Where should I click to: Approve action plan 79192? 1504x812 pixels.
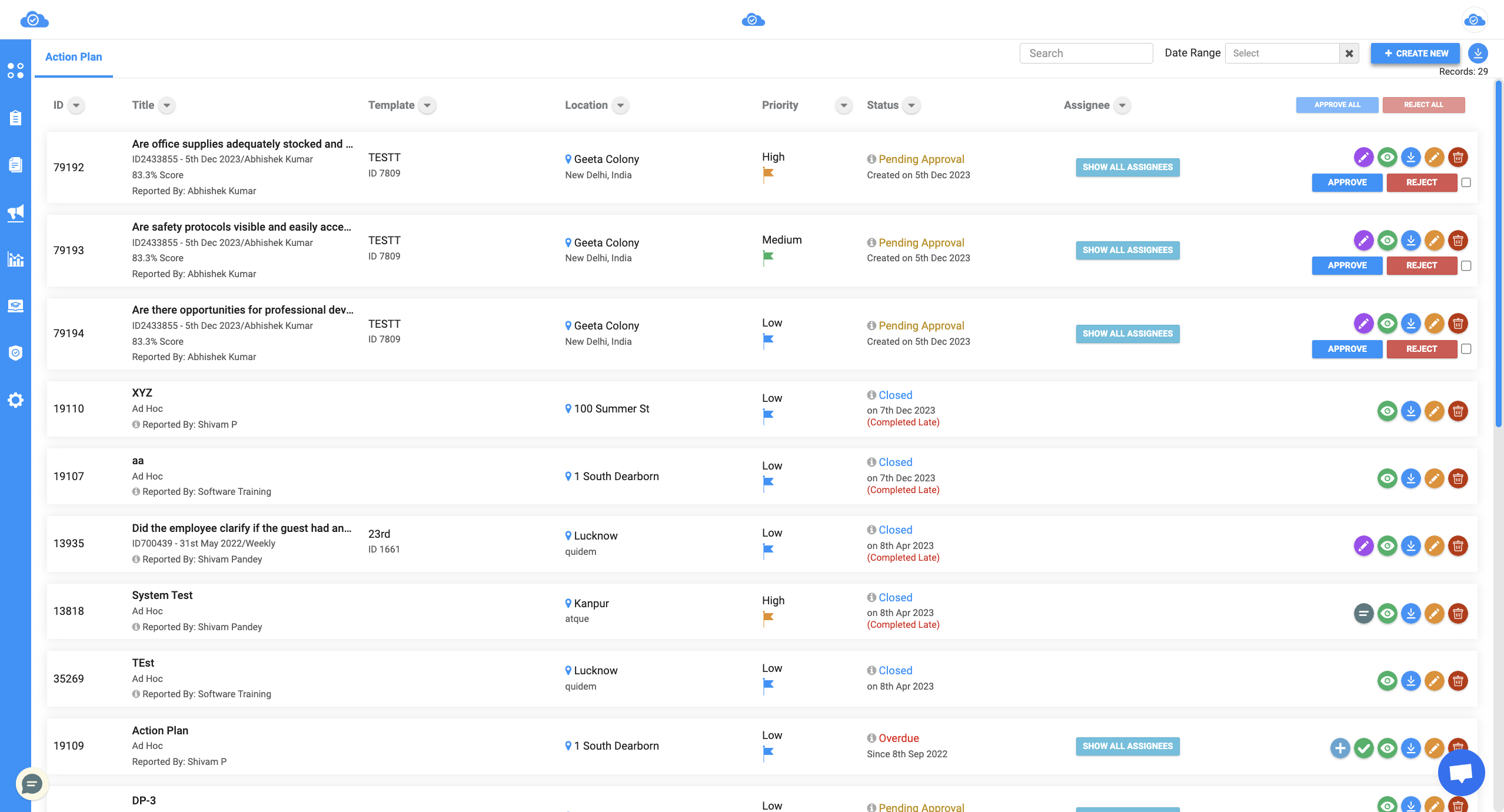point(1347,182)
